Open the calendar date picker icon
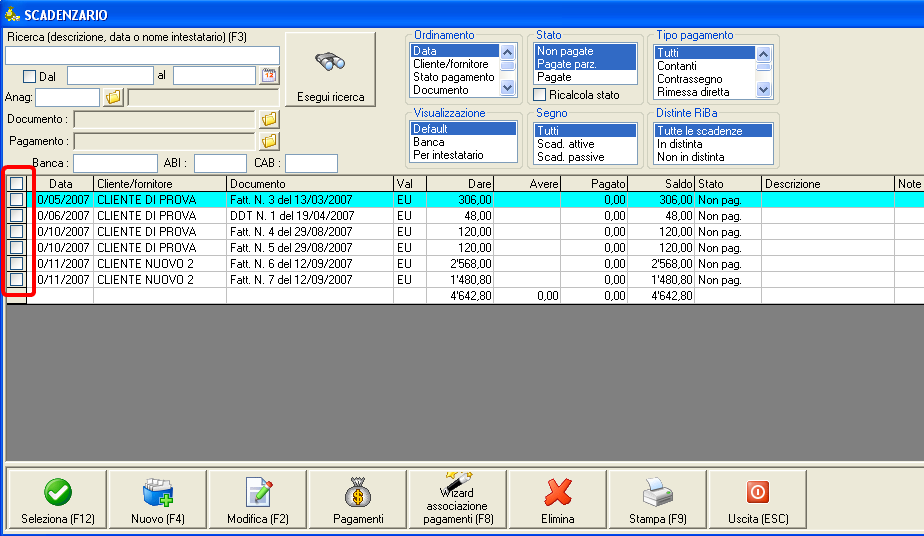This screenshot has width=924, height=536. [x=269, y=75]
